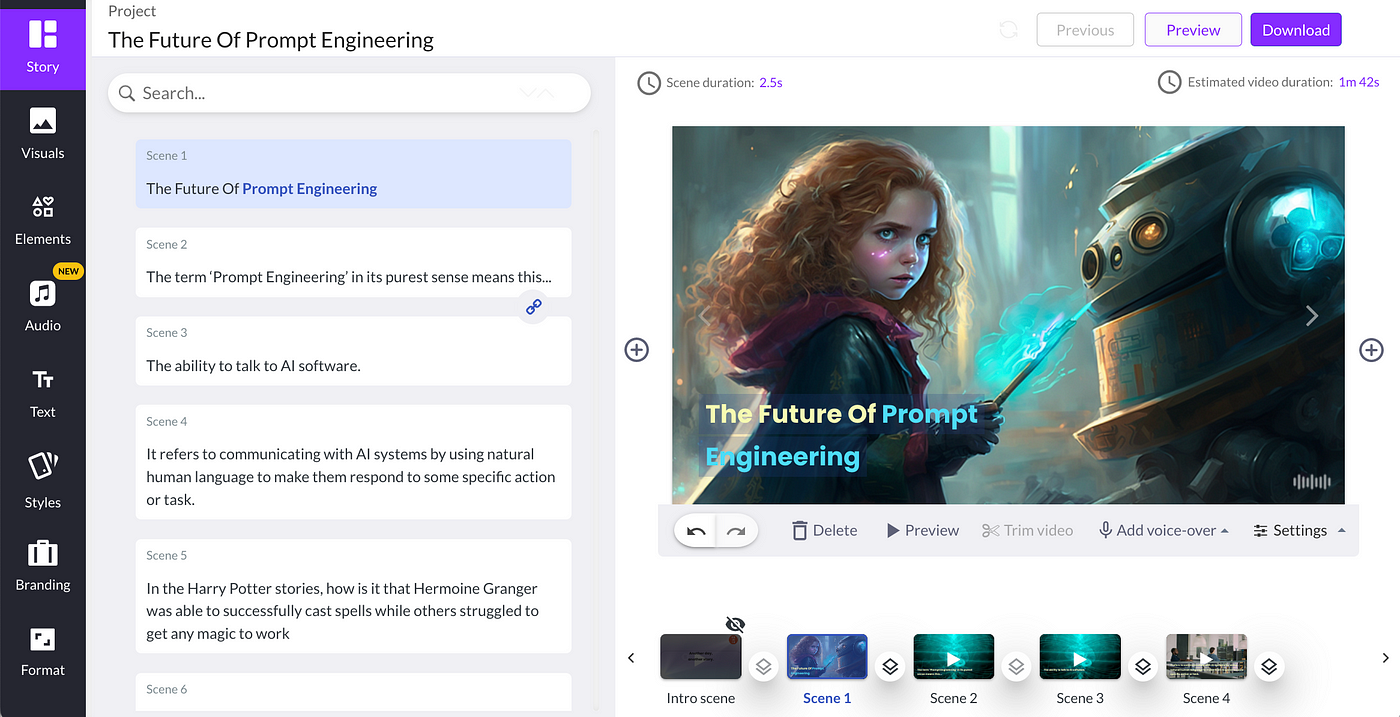Click the Undo arrow above the scene toolbar

click(696, 530)
